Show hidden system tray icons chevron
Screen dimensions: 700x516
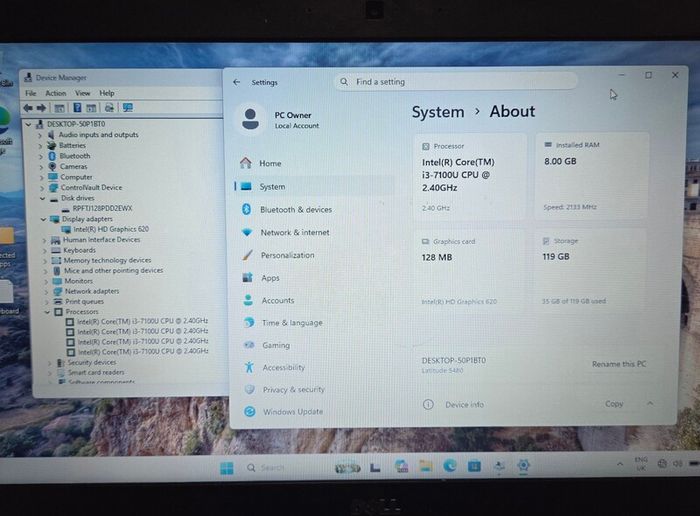tap(620, 464)
